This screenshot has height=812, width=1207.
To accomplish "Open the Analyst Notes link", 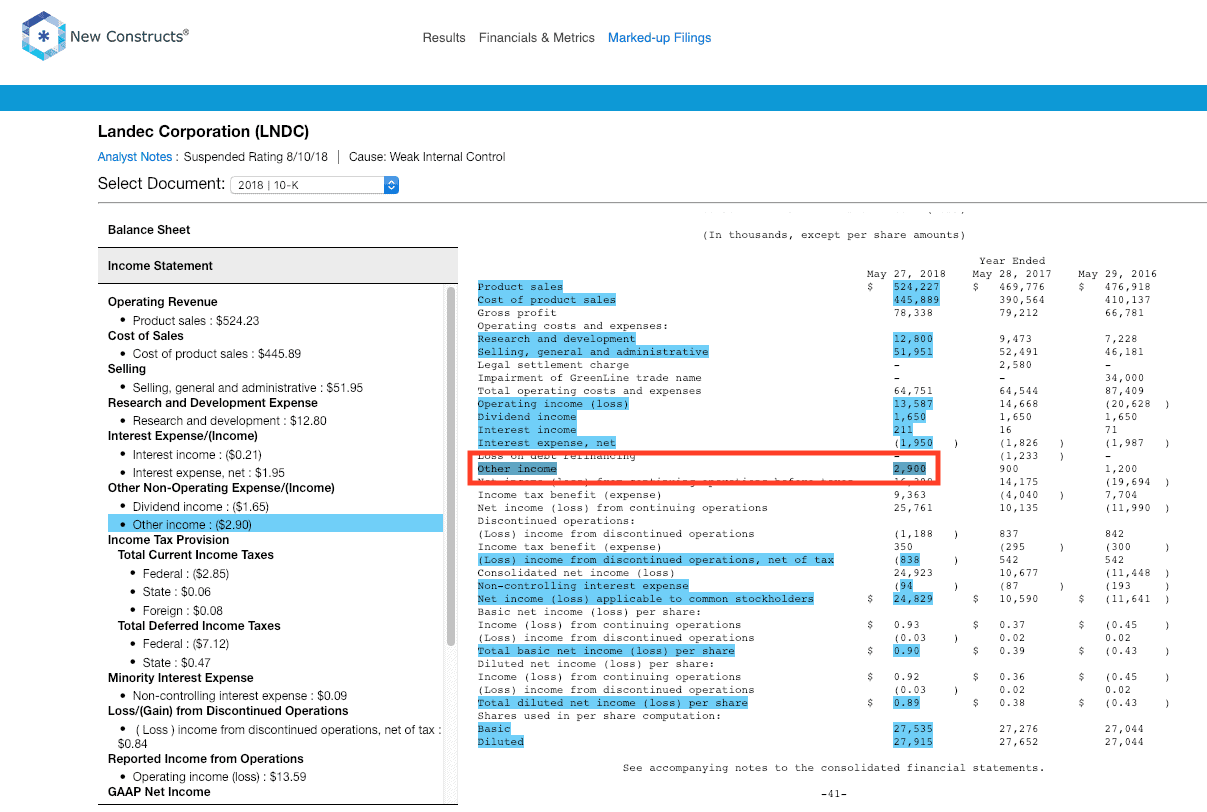I will (x=135, y=157).
